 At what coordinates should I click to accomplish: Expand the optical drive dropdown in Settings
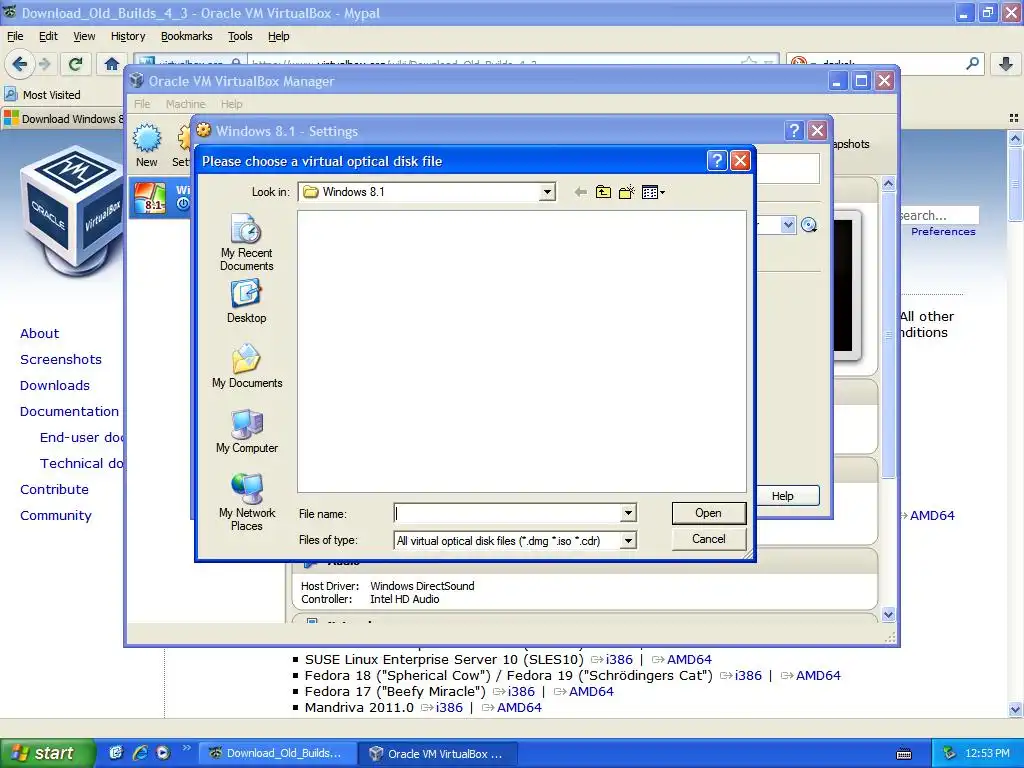point(788,225)
